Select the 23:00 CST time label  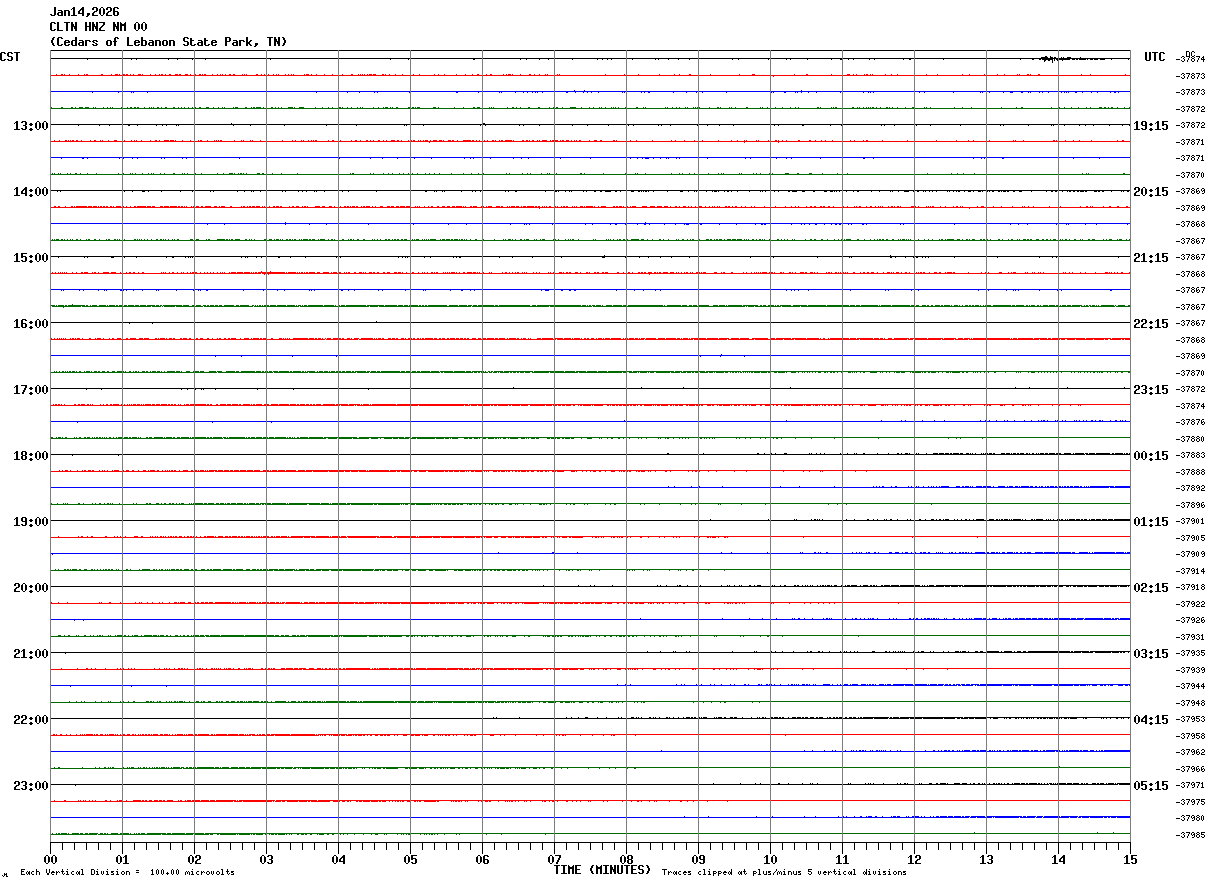[x=30, y=786]
